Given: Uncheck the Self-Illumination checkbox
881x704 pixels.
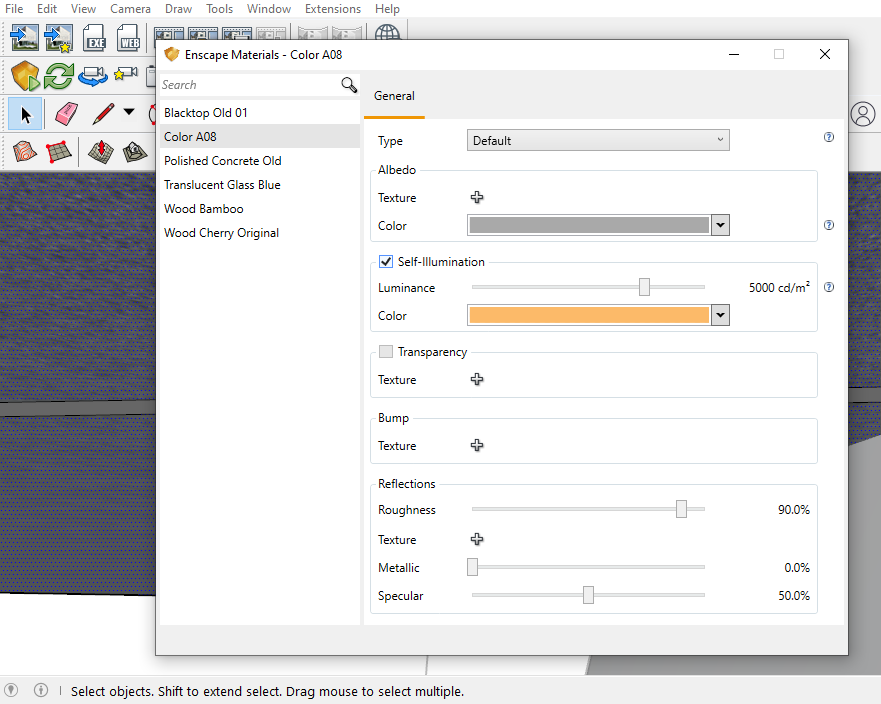Looking at the screenshot, I should (385, 261).
